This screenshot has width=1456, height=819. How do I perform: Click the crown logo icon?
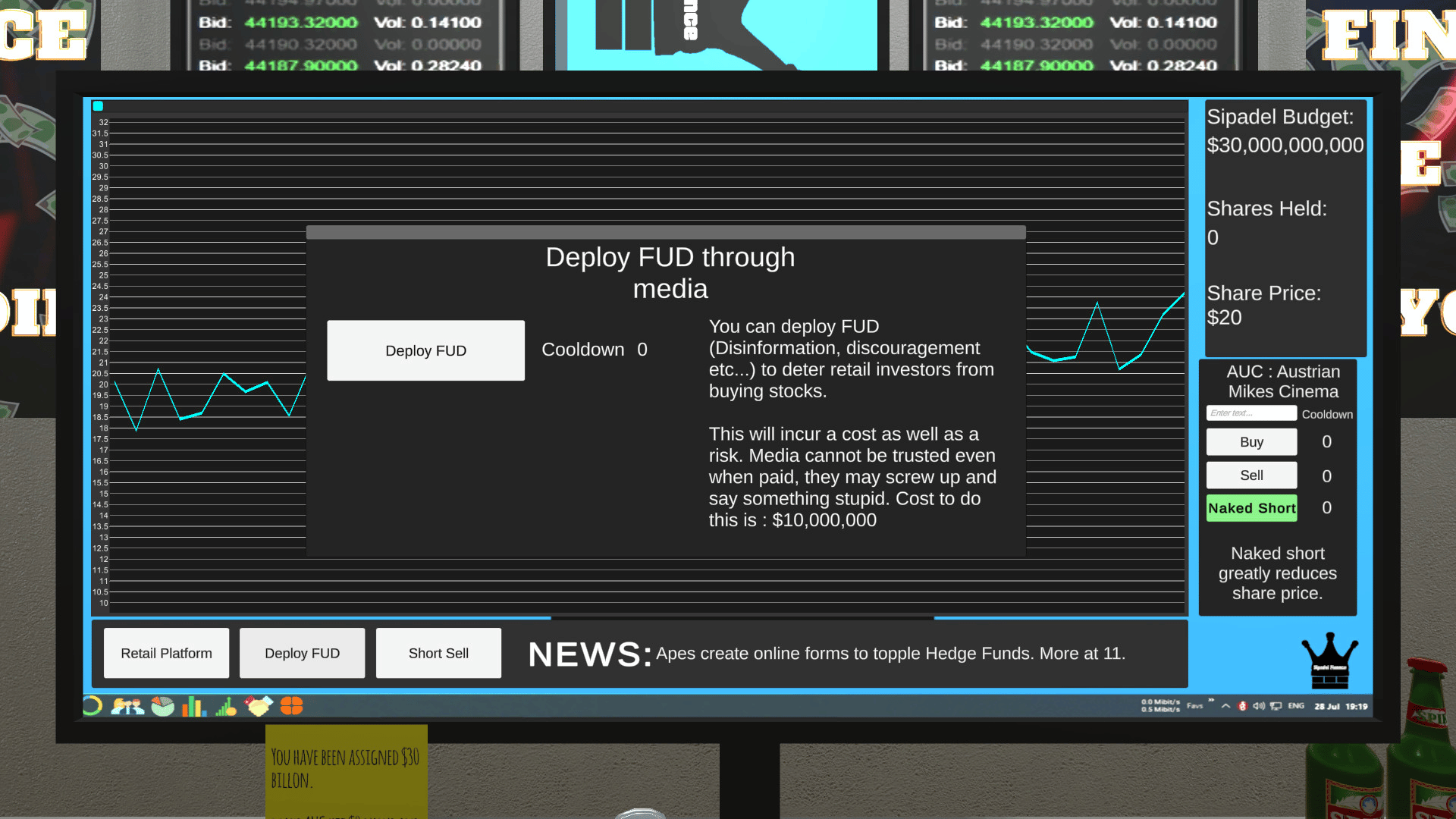pos(1329,661)
